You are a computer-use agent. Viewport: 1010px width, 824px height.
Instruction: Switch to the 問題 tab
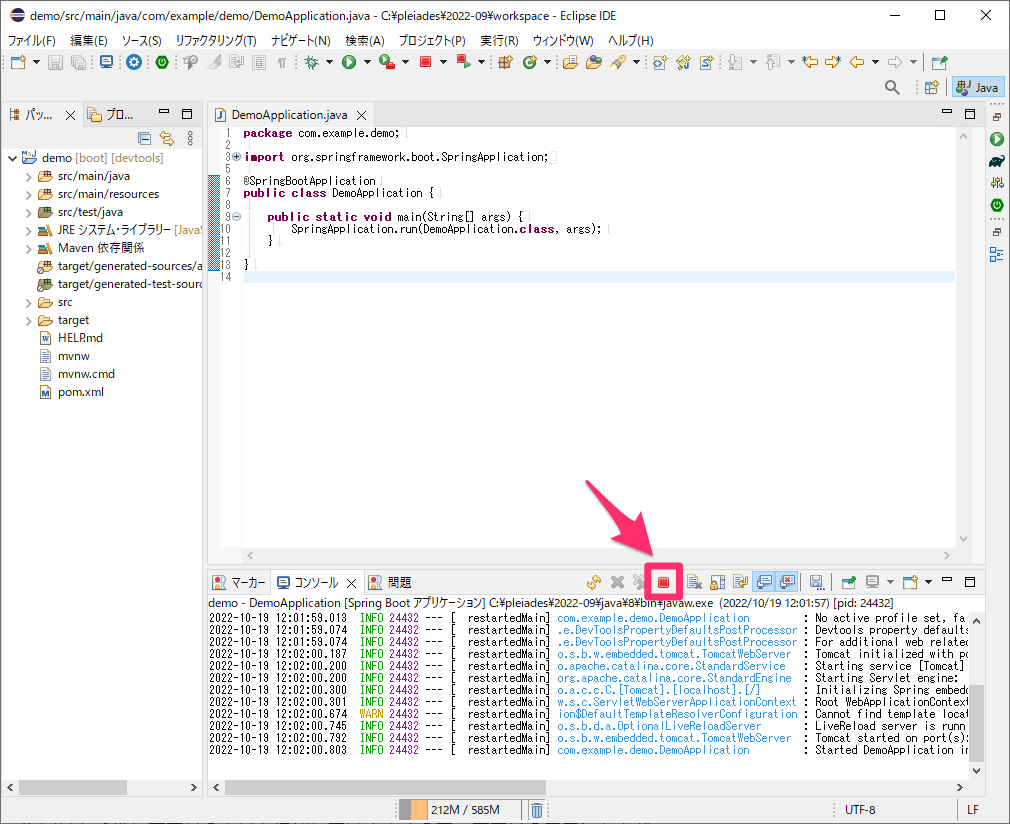pyautogui.click(x=390, y=582)
